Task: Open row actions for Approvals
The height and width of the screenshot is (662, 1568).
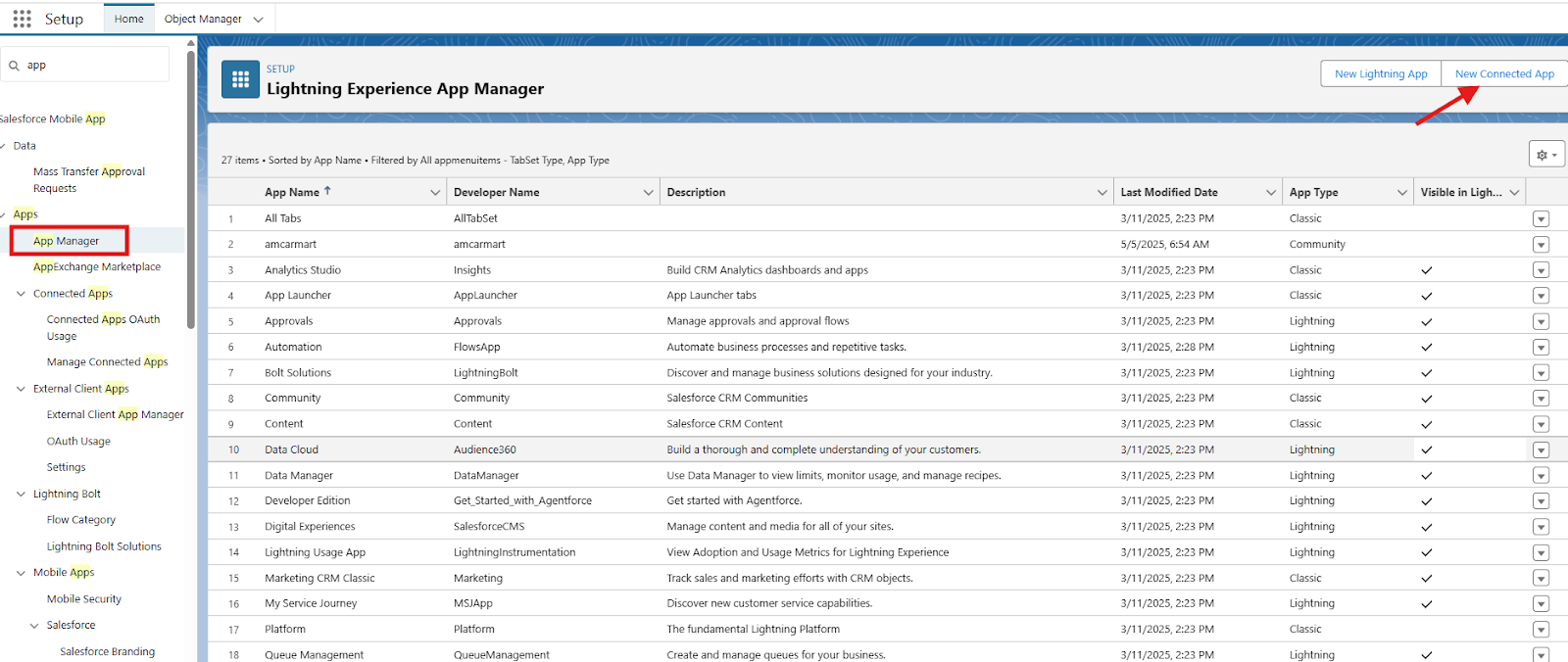Action: [1541, 321]
